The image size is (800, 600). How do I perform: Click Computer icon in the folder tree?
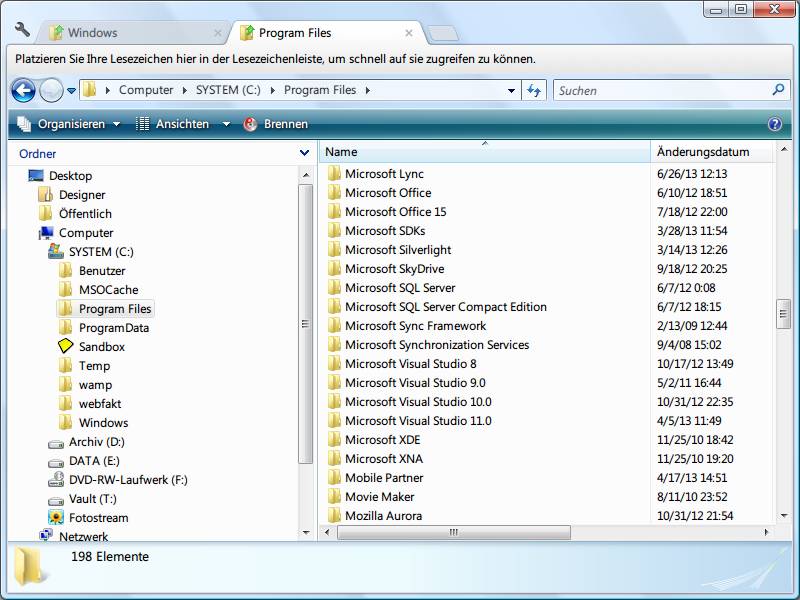(46, 233)
